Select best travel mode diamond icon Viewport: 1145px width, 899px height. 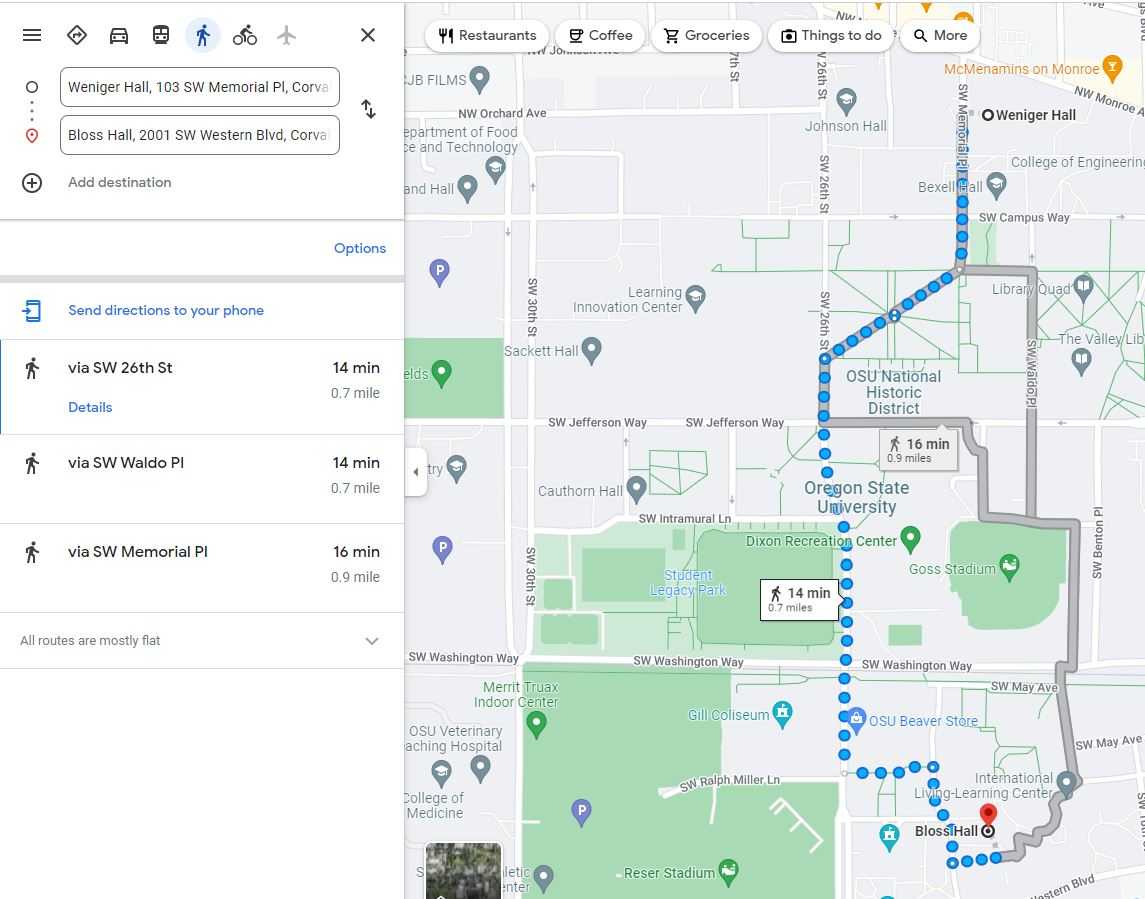coord(77,35)
